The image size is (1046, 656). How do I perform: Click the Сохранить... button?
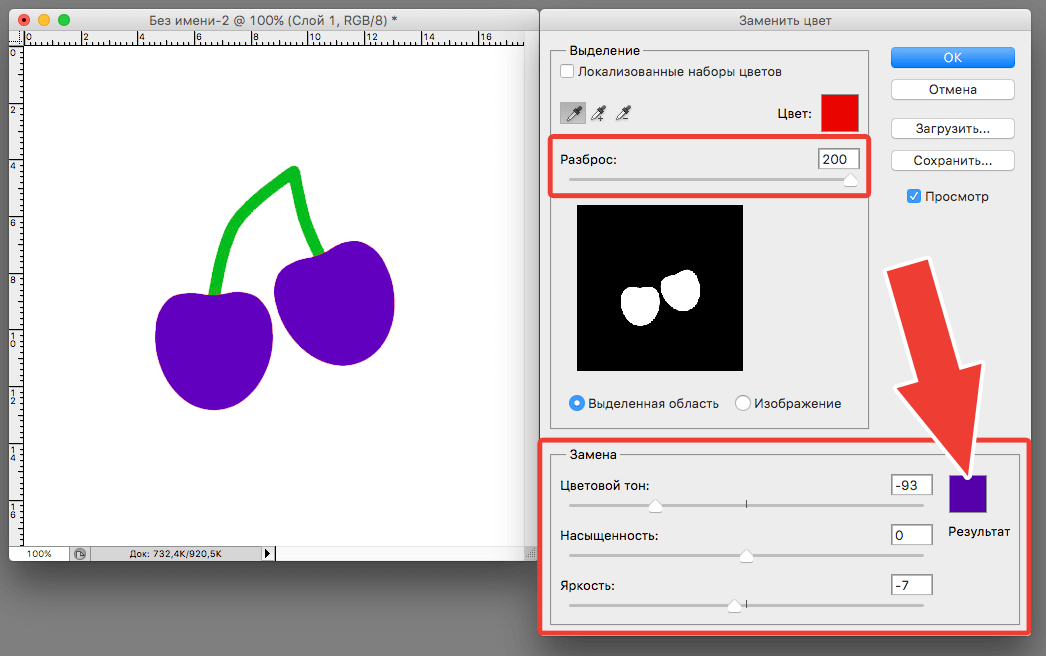pyautogui.click(x=952, y=160)
